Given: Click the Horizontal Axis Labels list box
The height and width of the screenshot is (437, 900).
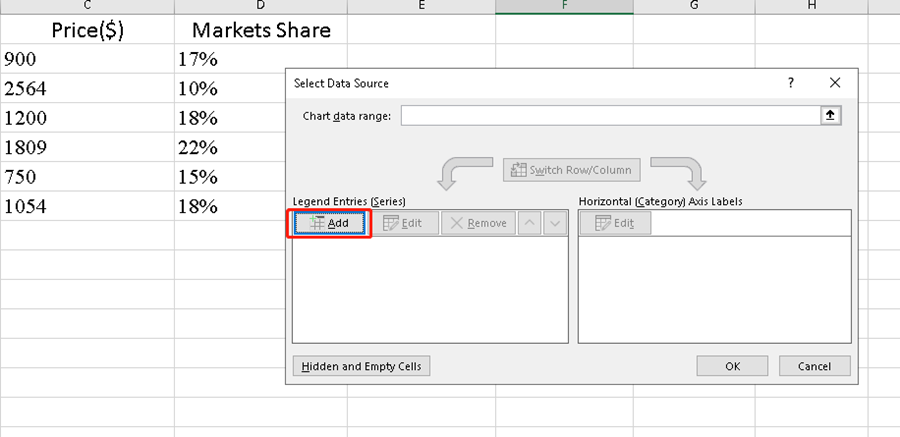Looking at the screenshot, I should pos(715,289).
